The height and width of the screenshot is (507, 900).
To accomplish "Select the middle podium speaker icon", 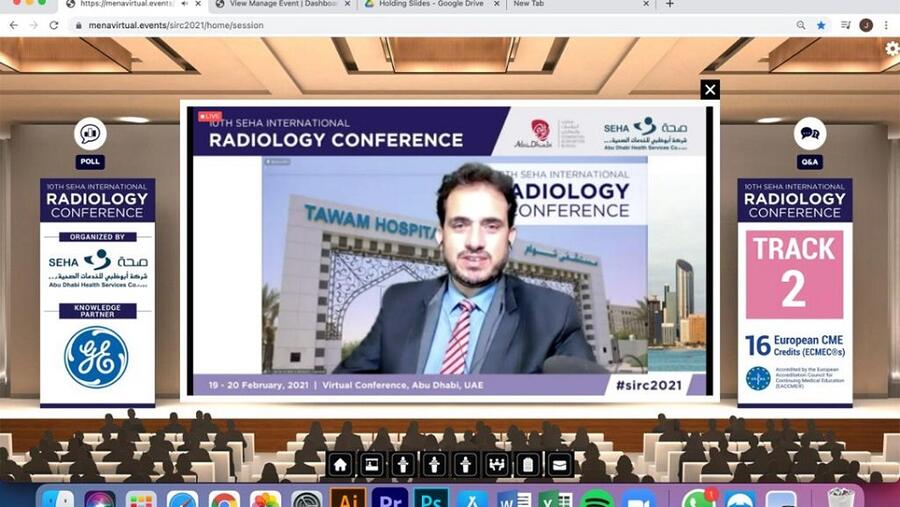I will click(x=435, y=464).
